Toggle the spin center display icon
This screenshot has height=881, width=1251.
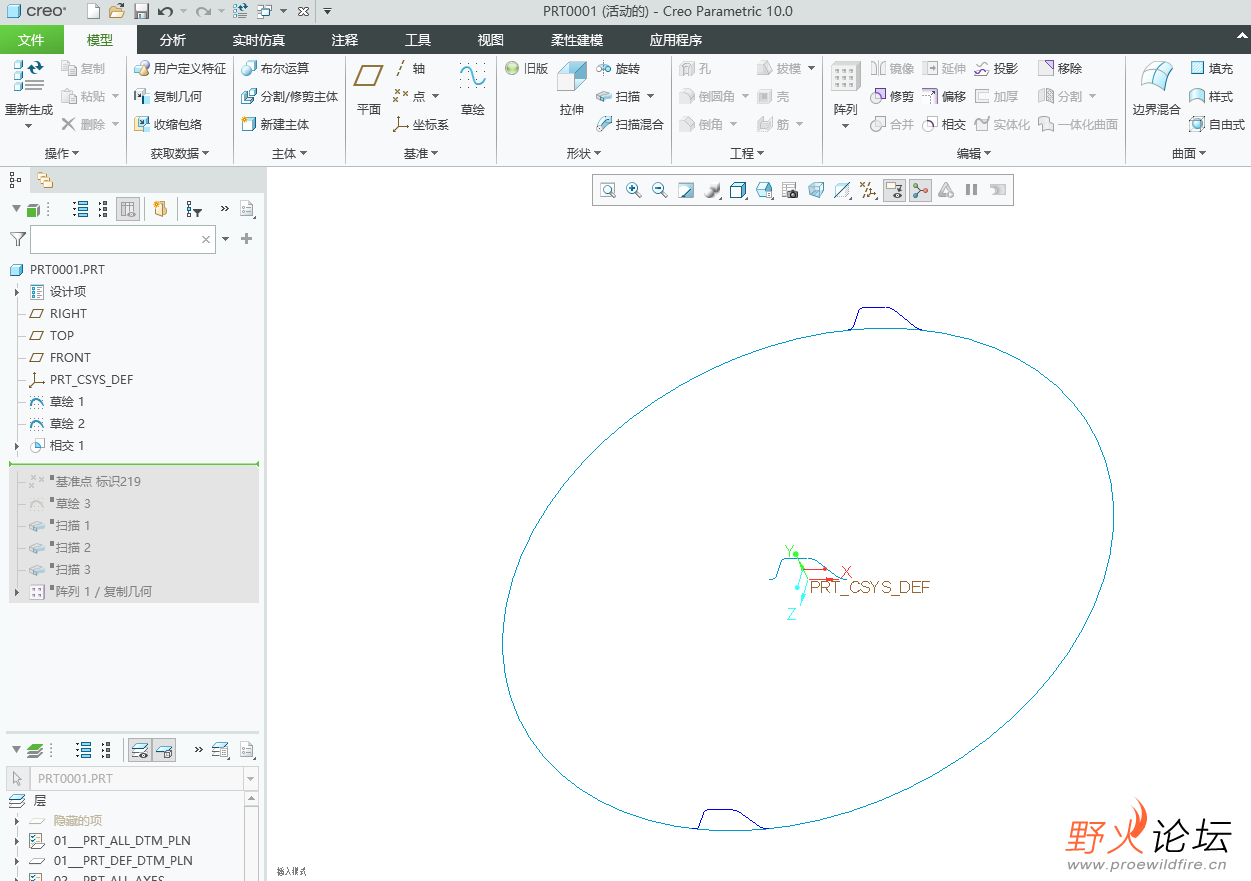click(921, 190)
